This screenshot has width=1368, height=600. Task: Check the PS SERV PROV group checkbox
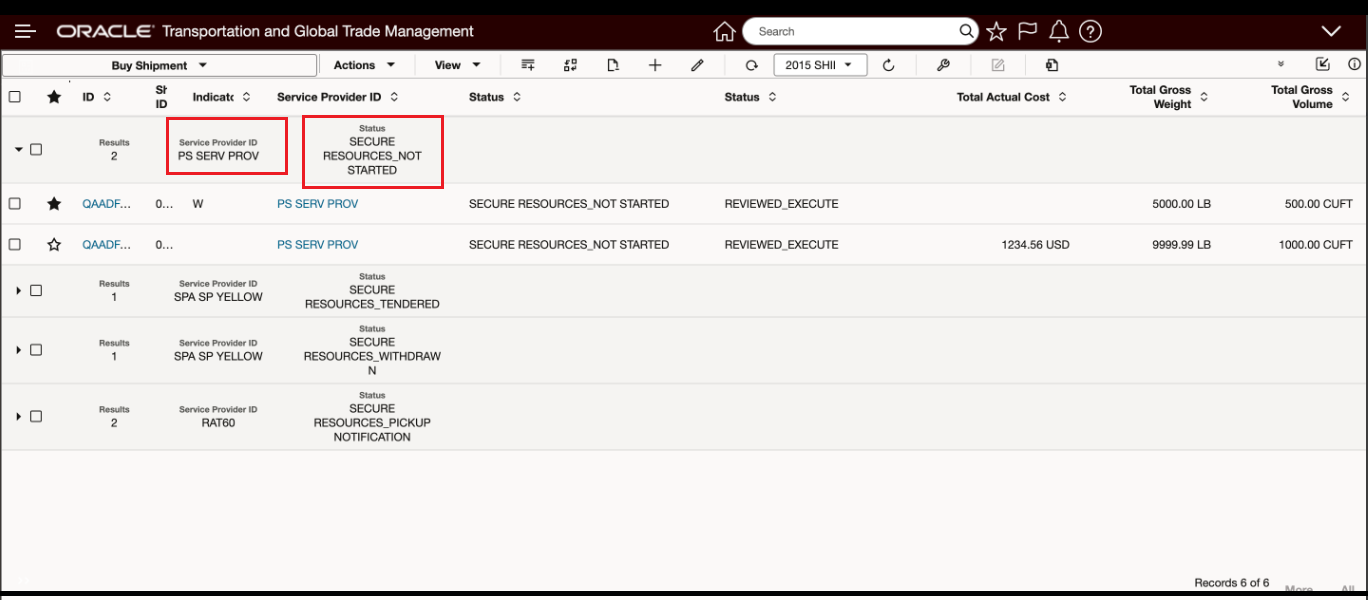tap(36, 149)
